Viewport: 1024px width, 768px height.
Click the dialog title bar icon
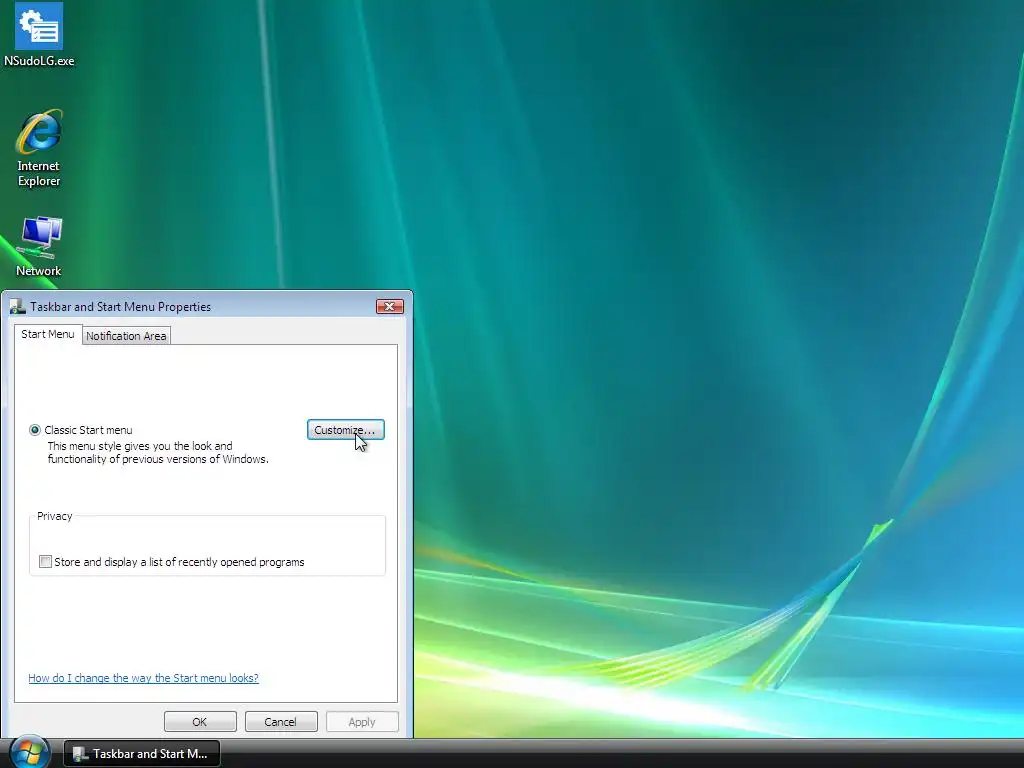coord(18,306)
